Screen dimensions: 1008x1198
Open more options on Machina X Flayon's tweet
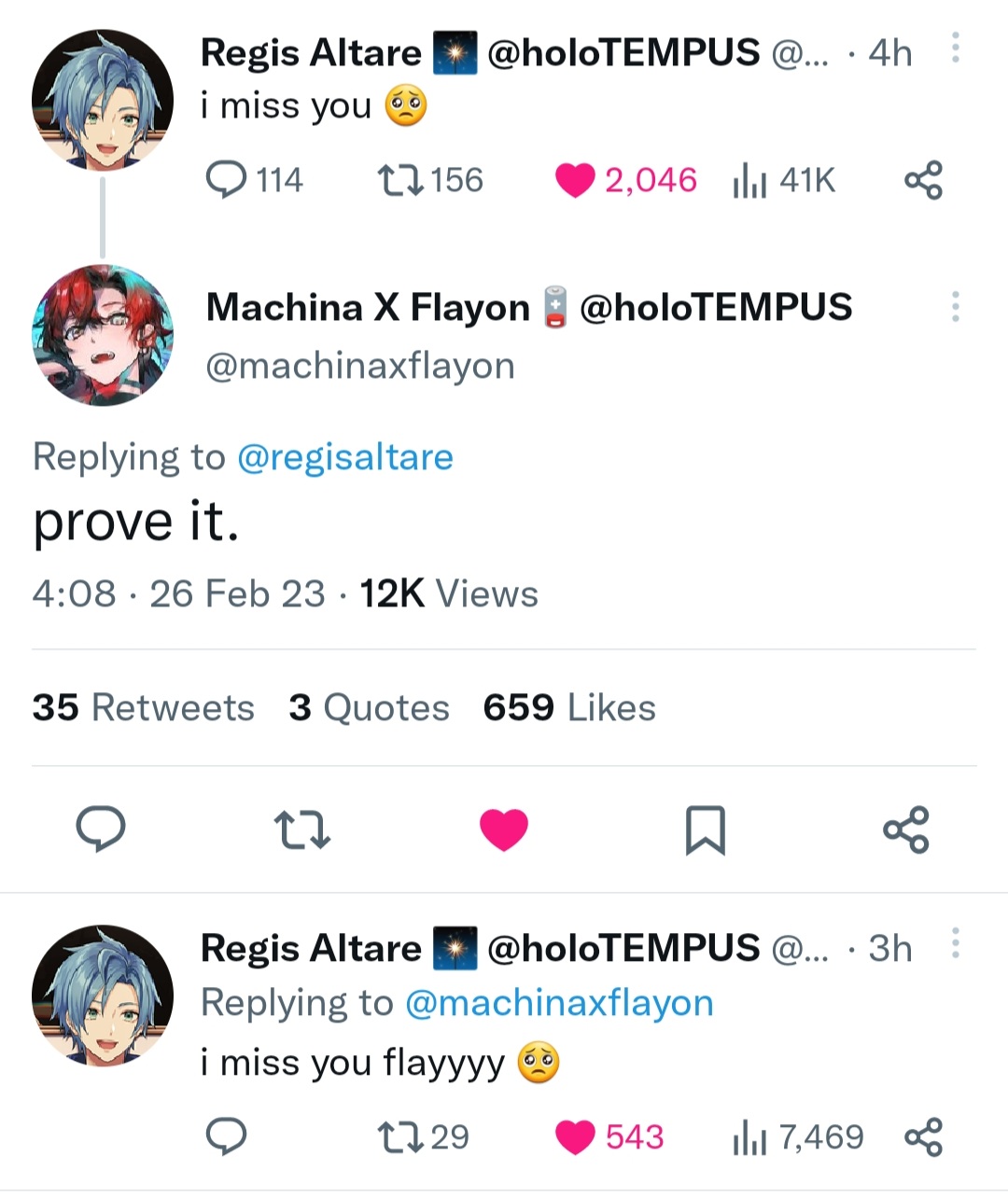(x=955, y=307)
